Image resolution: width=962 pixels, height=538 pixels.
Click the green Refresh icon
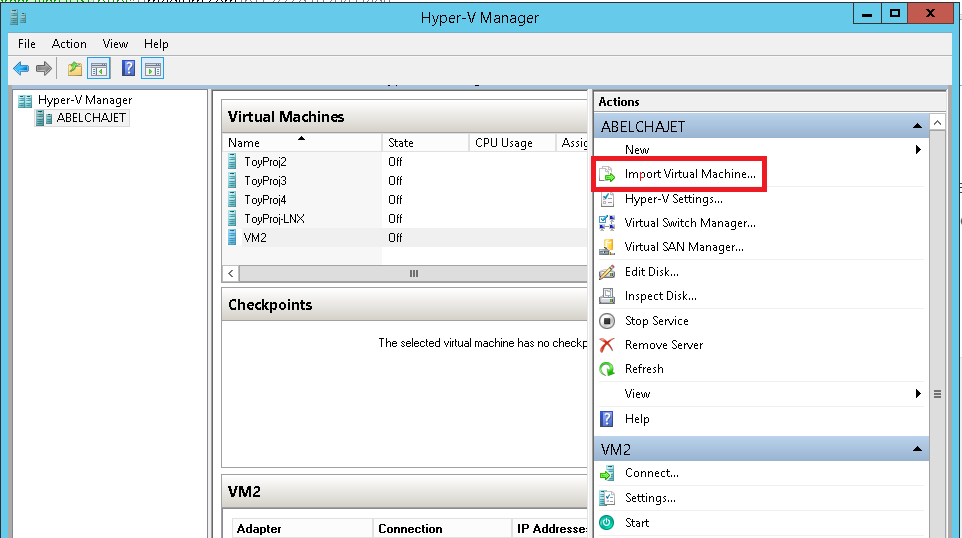[x=607, y=369]
